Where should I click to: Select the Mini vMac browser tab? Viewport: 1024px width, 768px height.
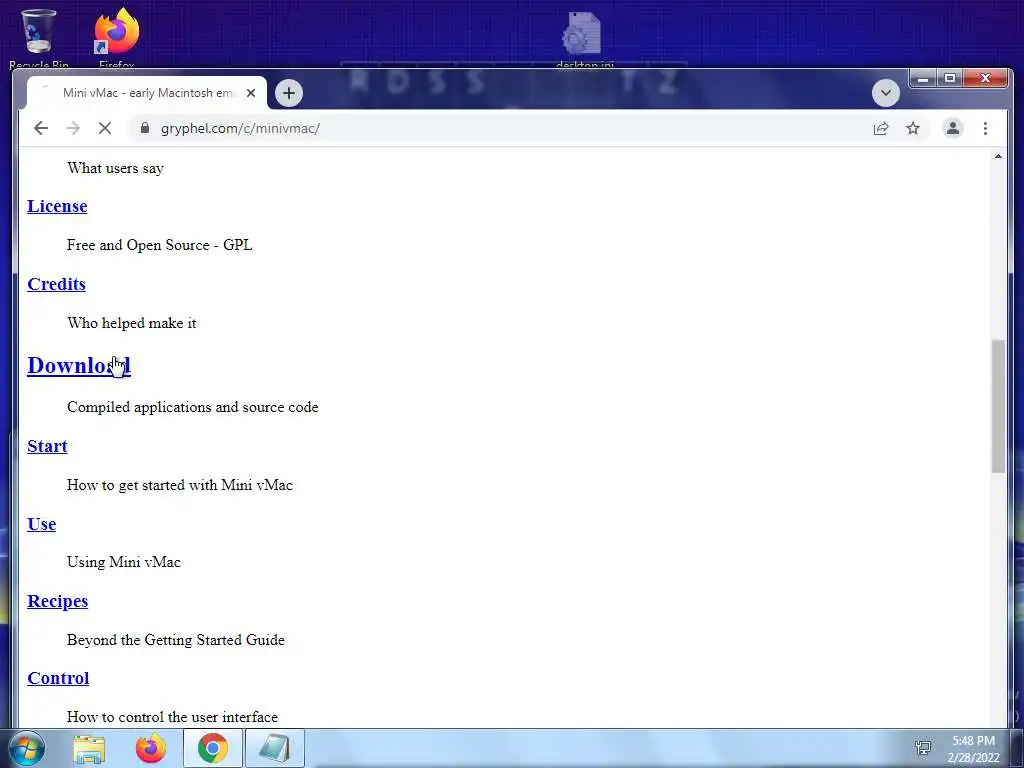[146, 93]
